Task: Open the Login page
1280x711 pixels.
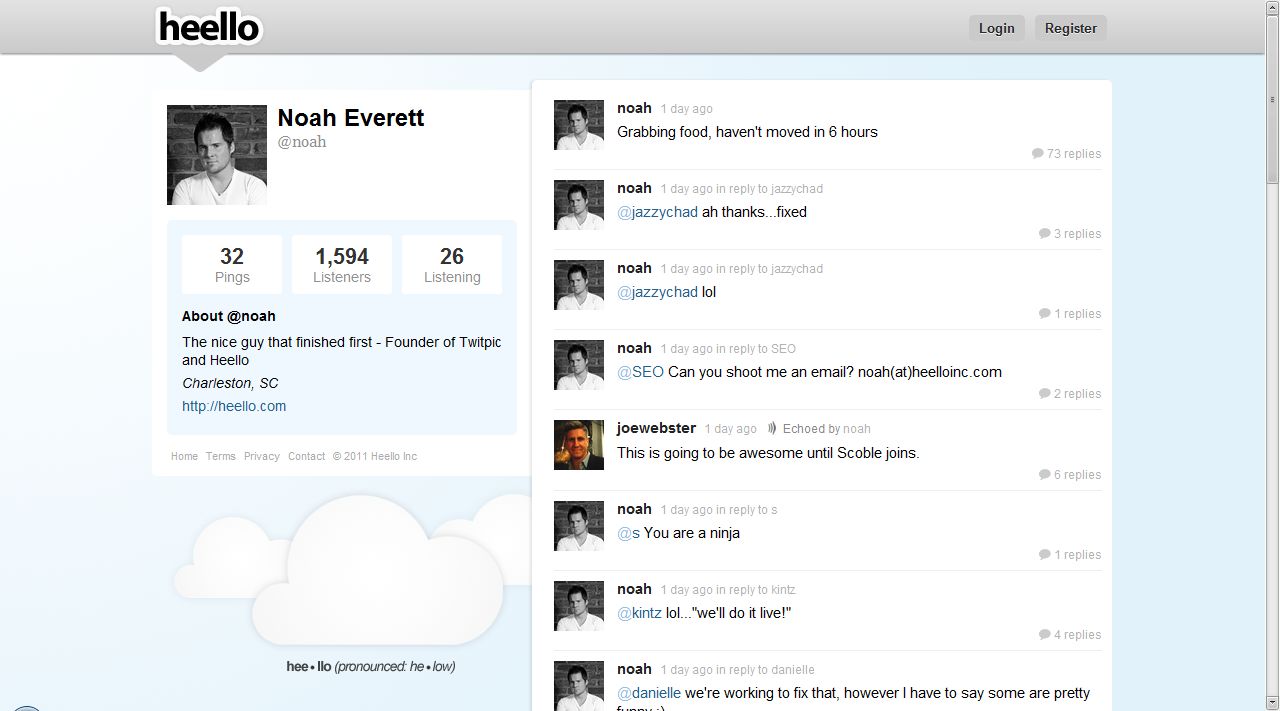Action: click(x=996, y=28)
